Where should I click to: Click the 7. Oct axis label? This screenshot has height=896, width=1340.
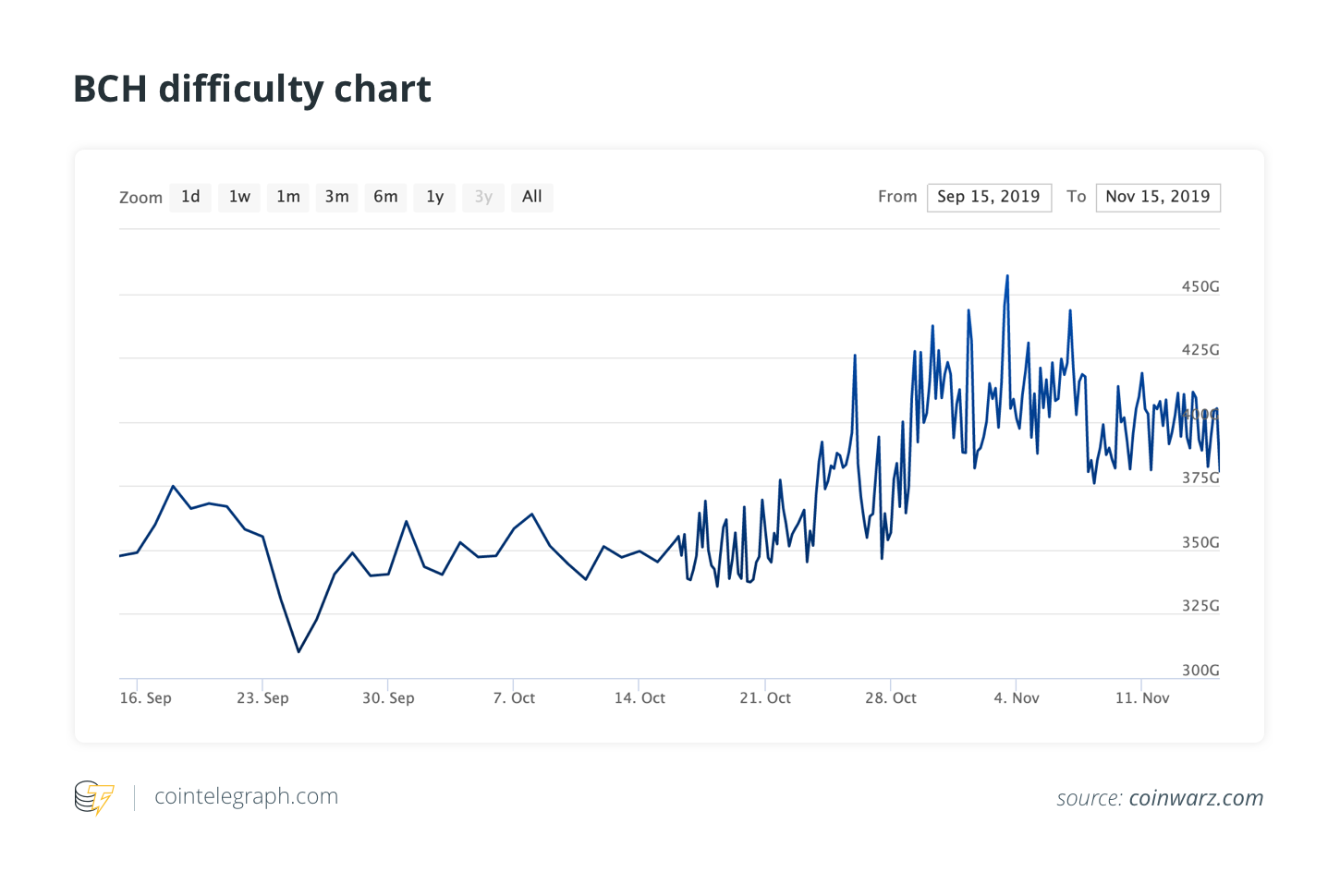[x=514, y=698]
